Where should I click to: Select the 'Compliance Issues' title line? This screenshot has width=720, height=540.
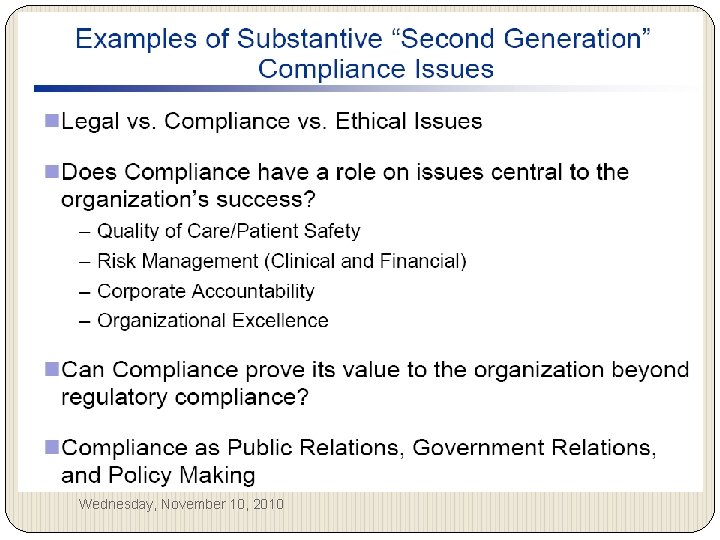point(375,69)
